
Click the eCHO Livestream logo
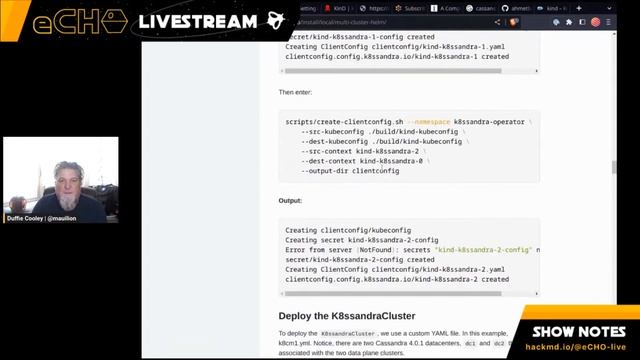(159, 21)
